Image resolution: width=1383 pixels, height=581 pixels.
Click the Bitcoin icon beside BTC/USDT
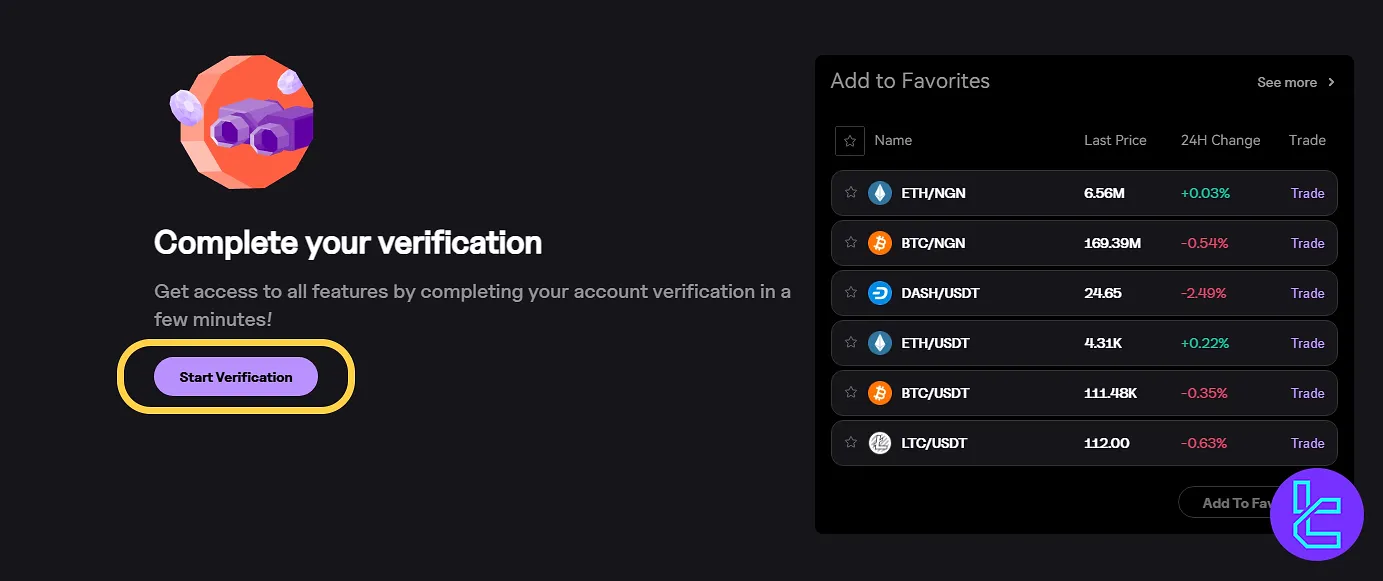[879, 392]
